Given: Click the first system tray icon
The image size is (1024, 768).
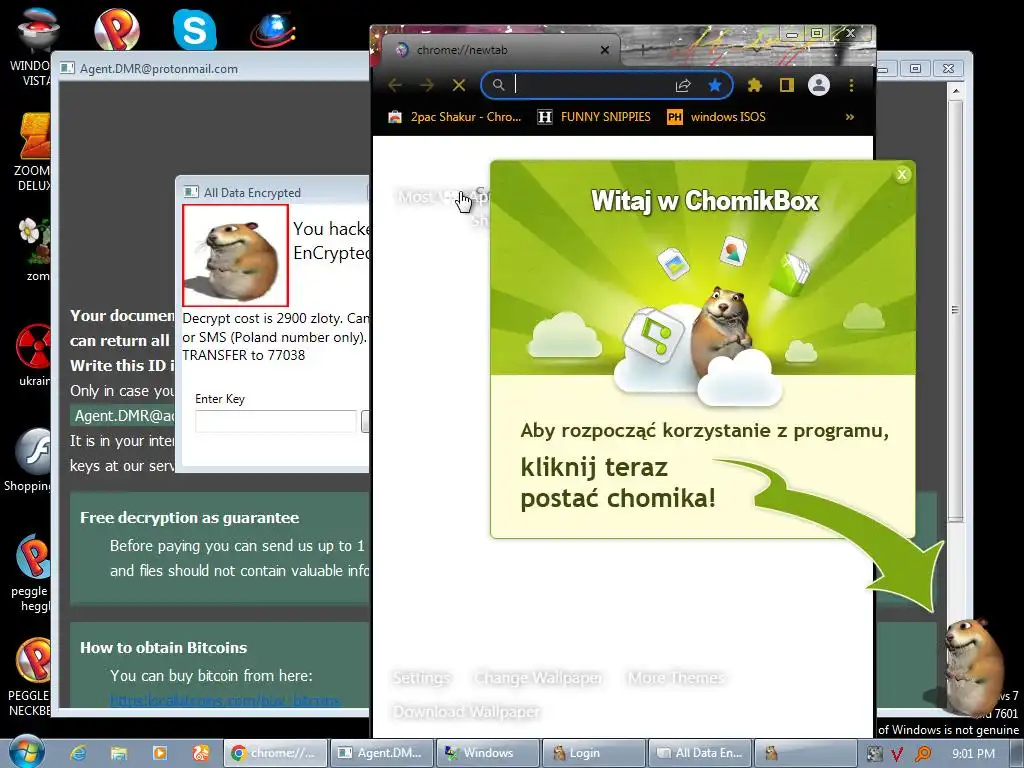Looking at the screenshot, I should tap(874, 754).
